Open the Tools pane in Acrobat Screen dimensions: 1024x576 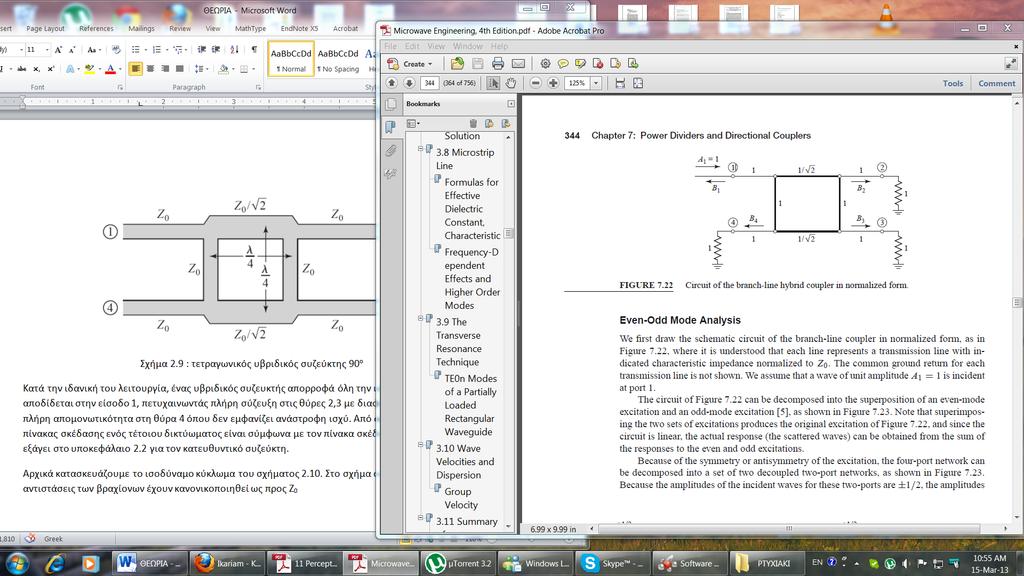(x=953, y=84)
